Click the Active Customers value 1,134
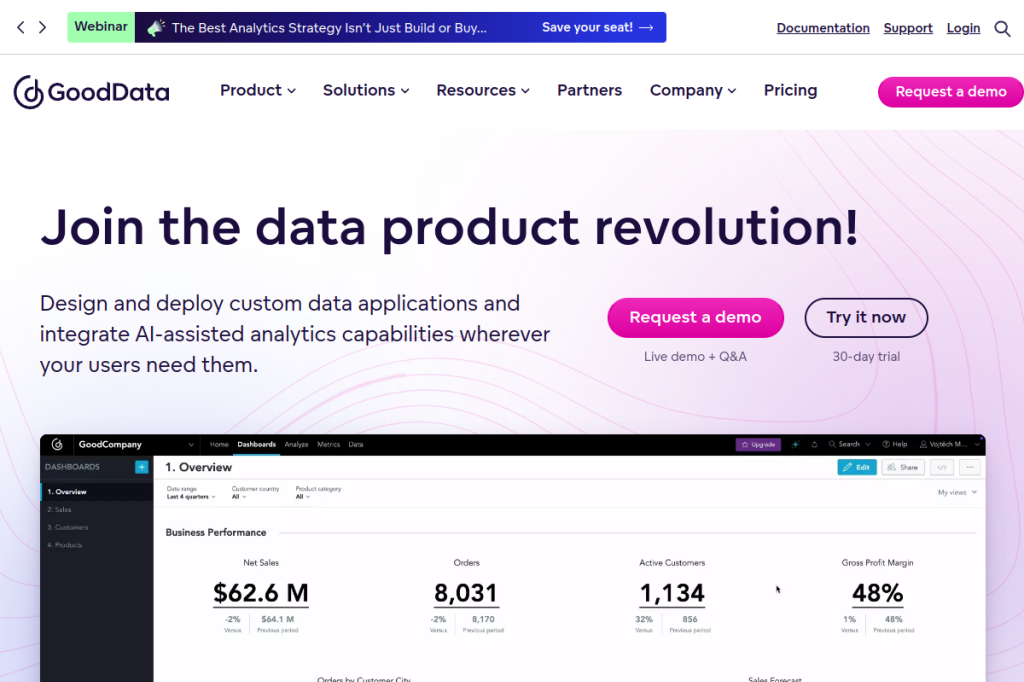The image size is (1024, 682). tap(672, 593)
